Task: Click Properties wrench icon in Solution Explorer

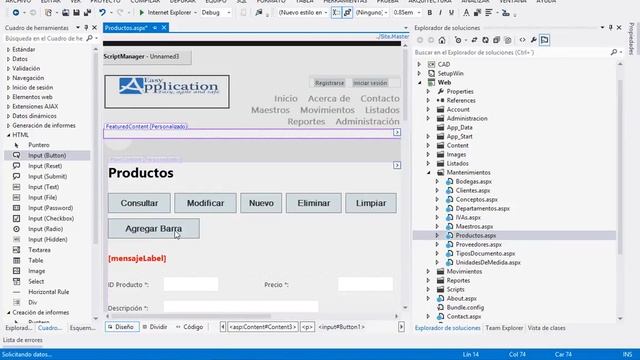Action: point(533,40)
